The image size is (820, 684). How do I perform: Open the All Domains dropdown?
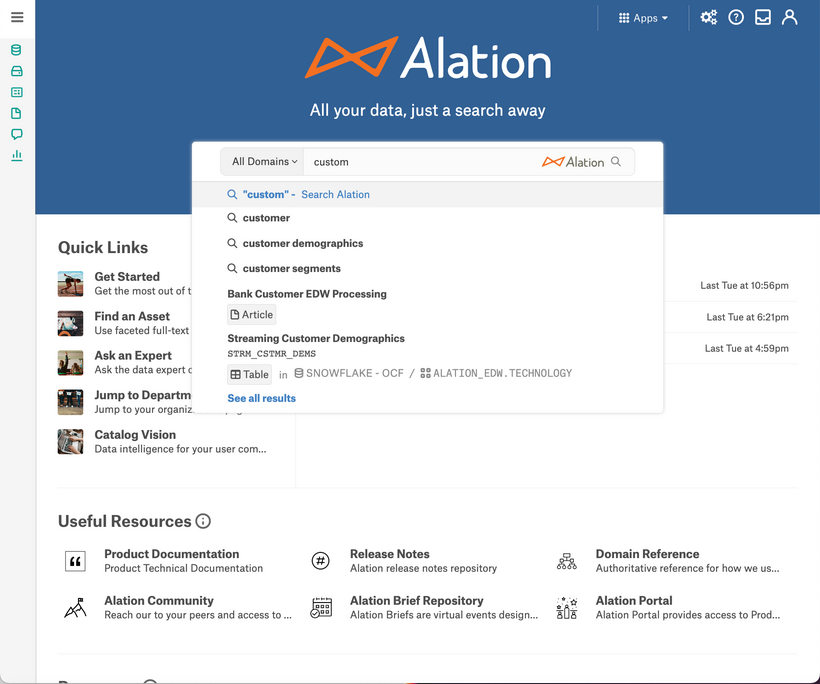click(262, 161)
